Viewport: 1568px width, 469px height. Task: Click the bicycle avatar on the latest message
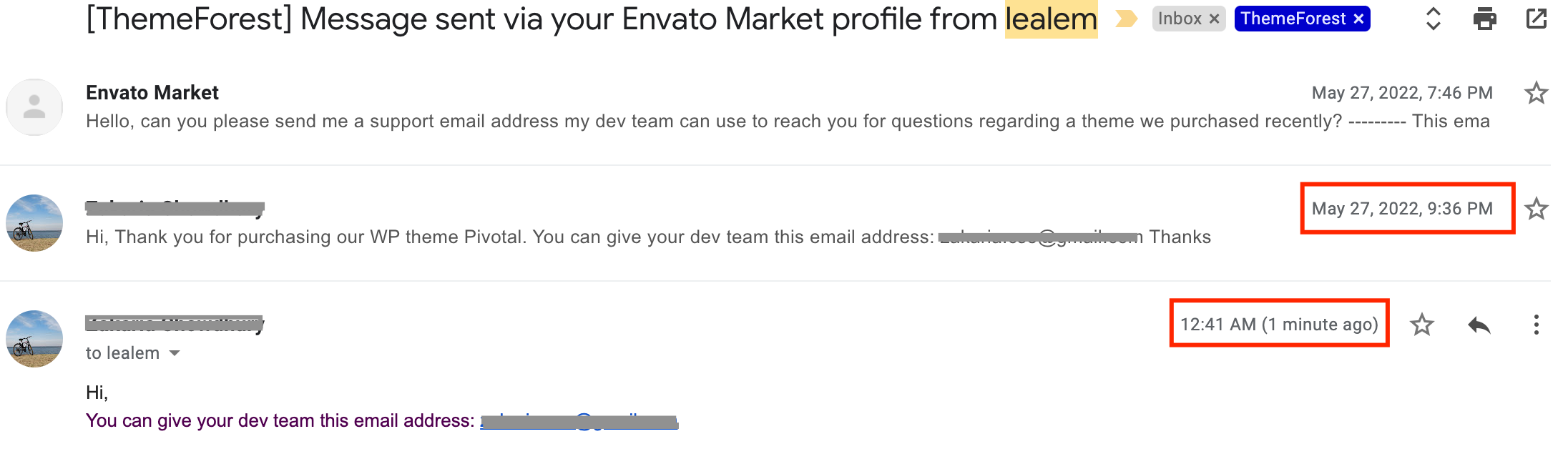tap(34, 339)
